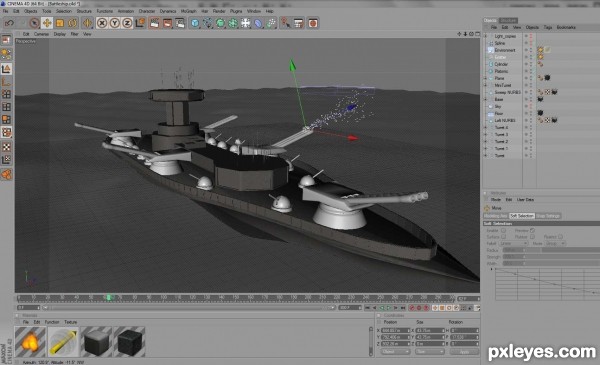The width and height of the screenshot is (600, 365).
Task: Open the viewport Cameras menu
Action: point(41,34)
